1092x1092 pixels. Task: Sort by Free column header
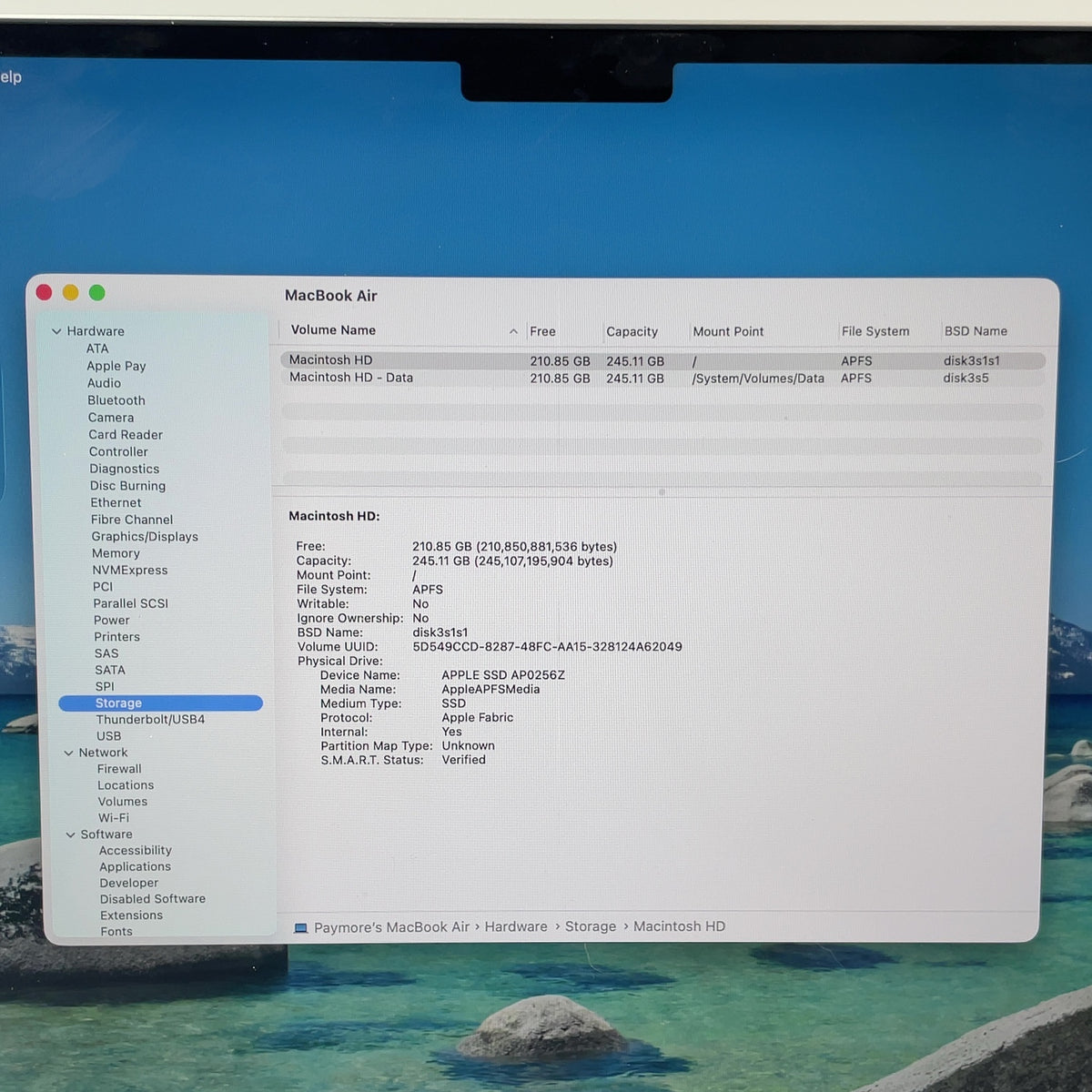click(542, 332)
